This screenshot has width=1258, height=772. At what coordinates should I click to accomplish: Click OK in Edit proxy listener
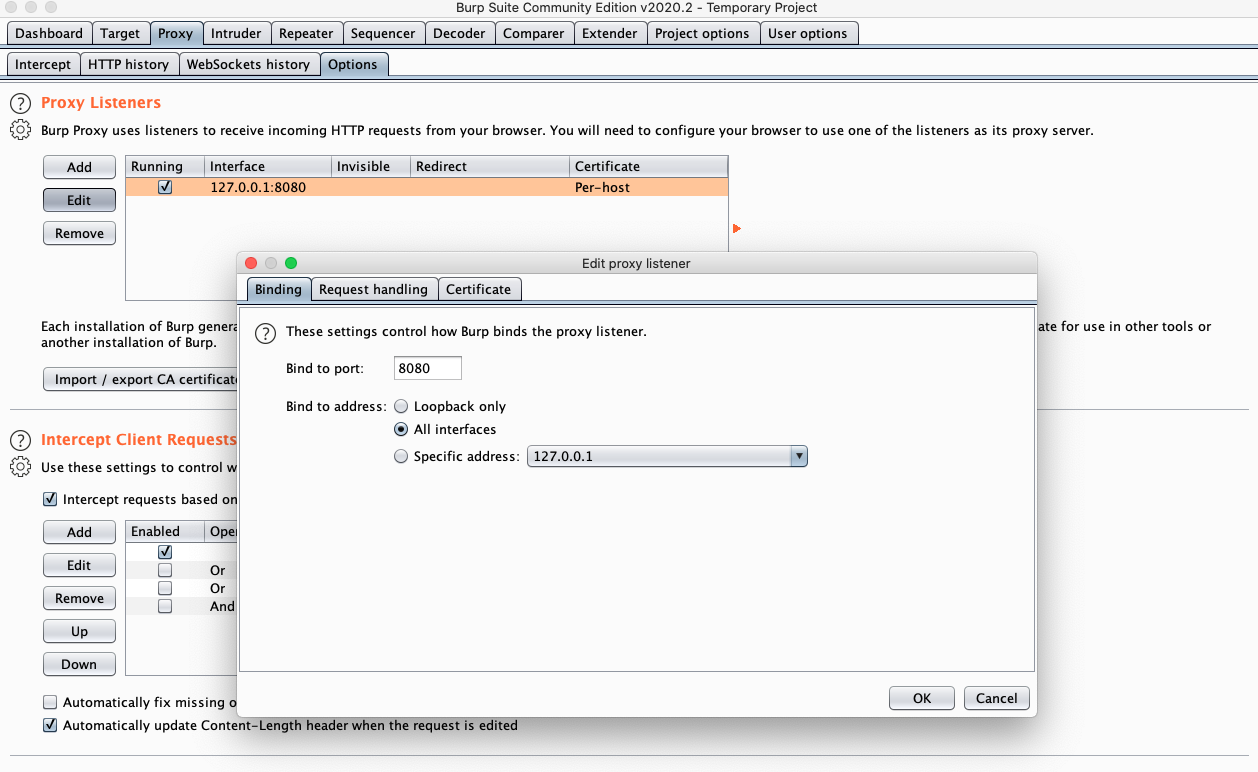[922, 698]
